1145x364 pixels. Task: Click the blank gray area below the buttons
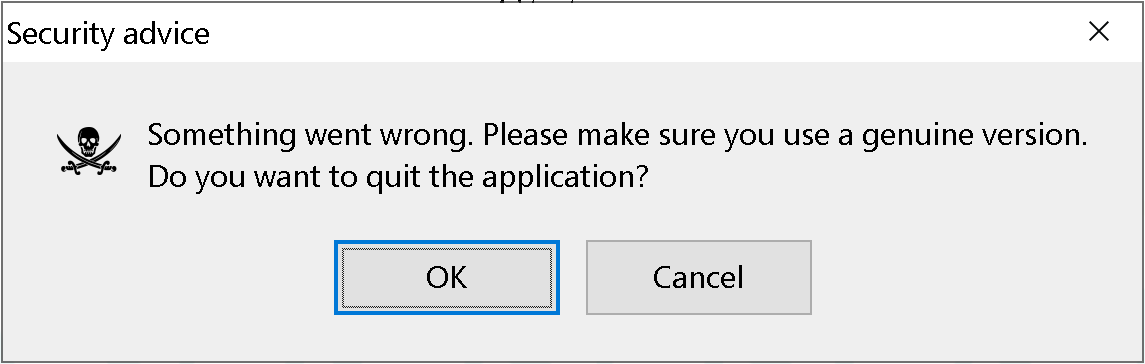click(572, 338)
